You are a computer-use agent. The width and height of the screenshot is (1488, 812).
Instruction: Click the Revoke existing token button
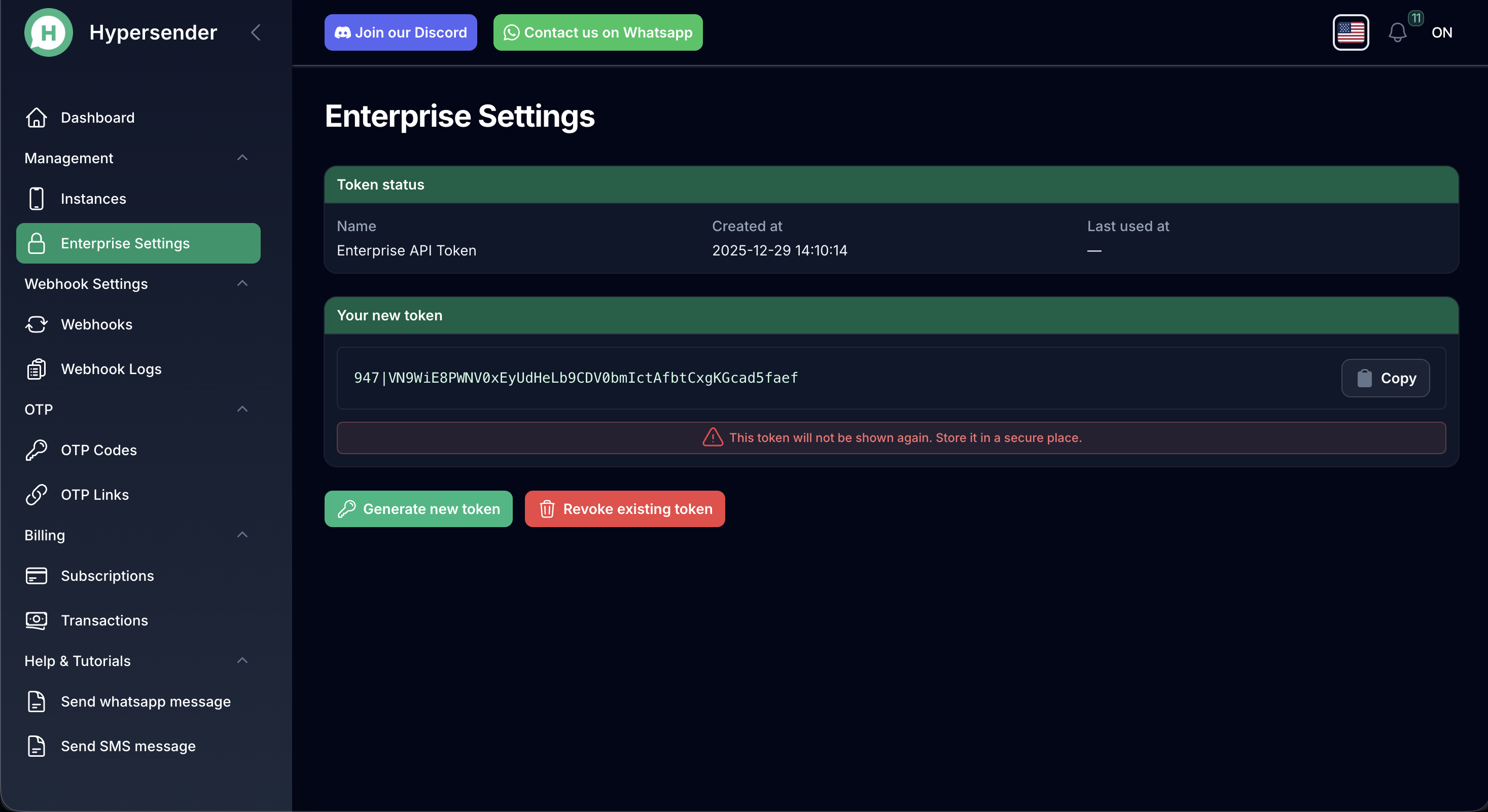(624, 508)
